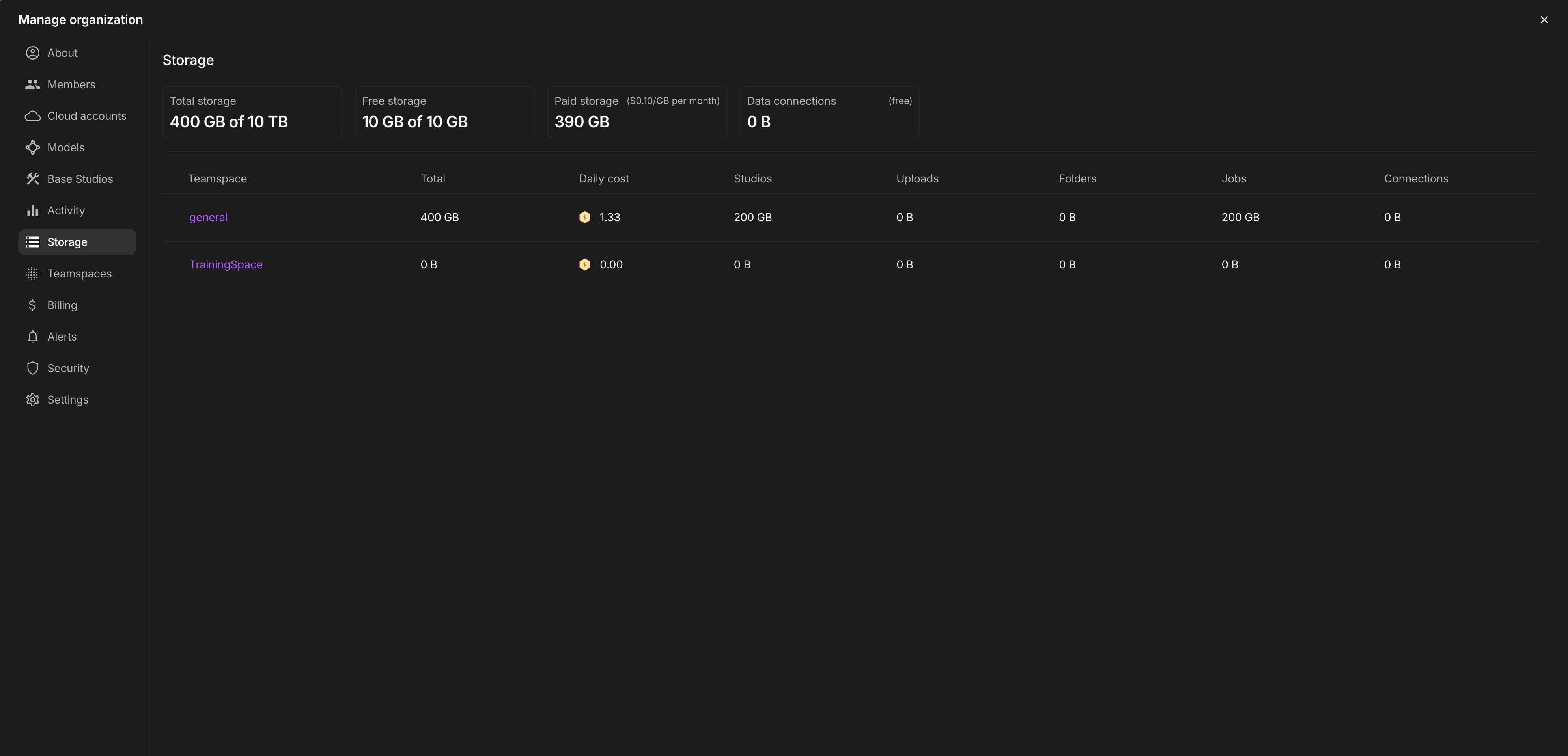Click the Studios column header
This screenshot has width=1568, height=756.
click(x=752, y=179)
